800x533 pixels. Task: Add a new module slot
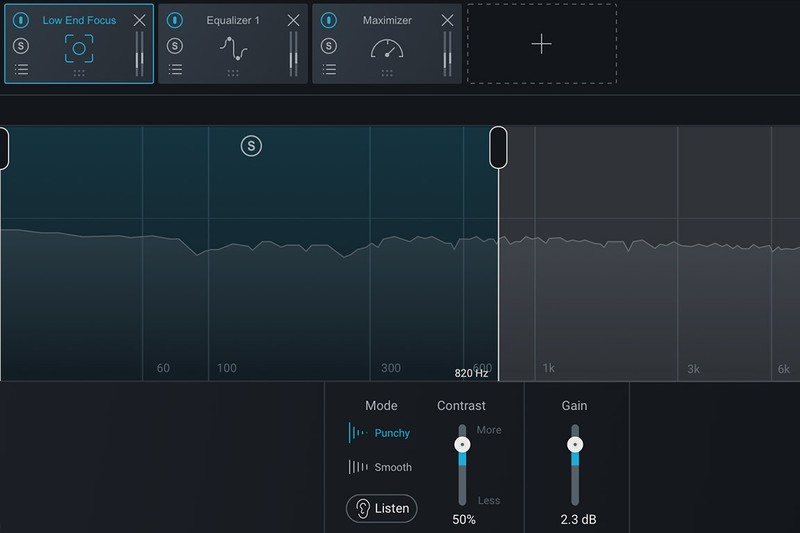541,44
